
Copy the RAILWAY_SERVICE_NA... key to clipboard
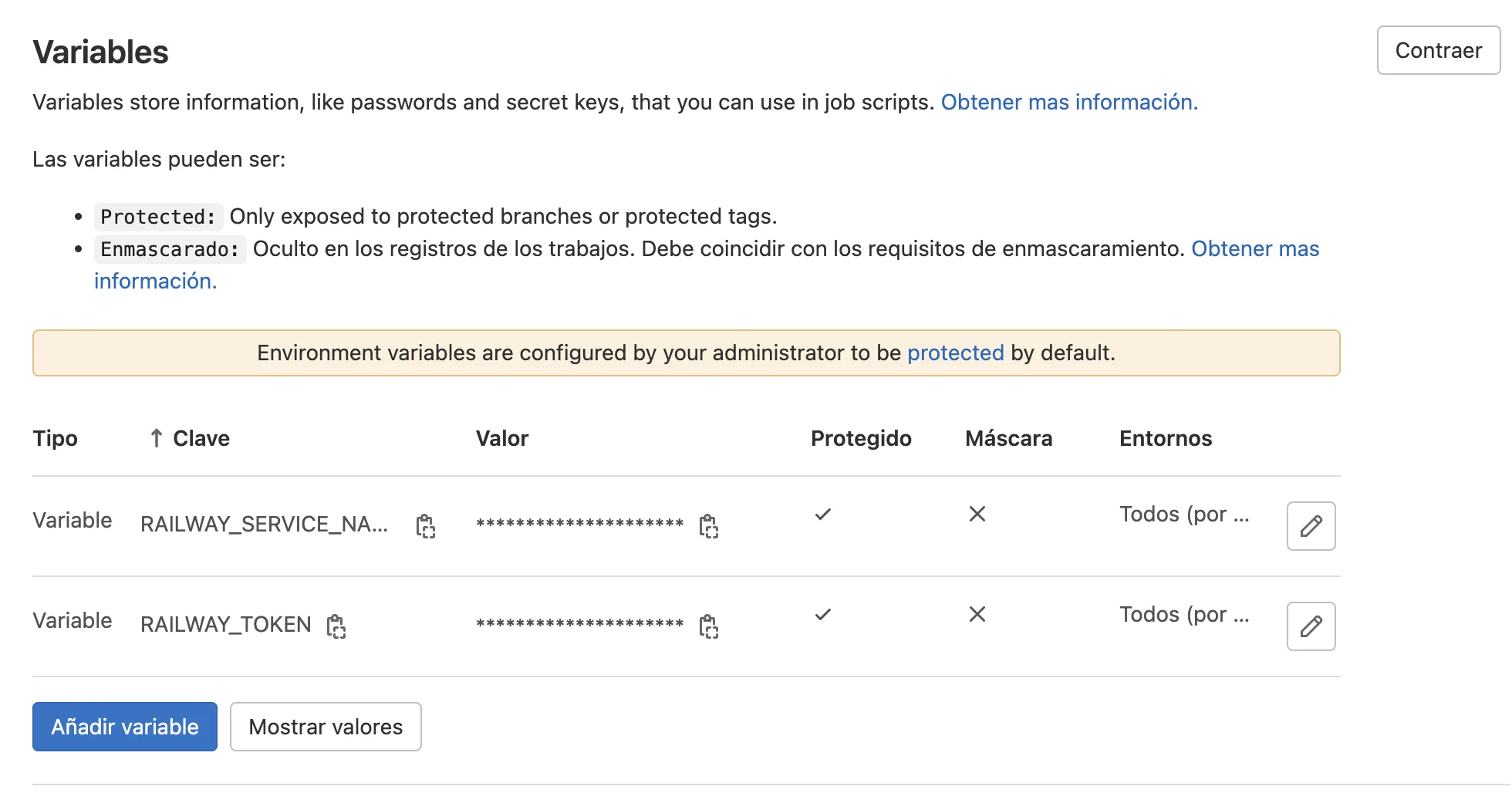coord(425,526)
